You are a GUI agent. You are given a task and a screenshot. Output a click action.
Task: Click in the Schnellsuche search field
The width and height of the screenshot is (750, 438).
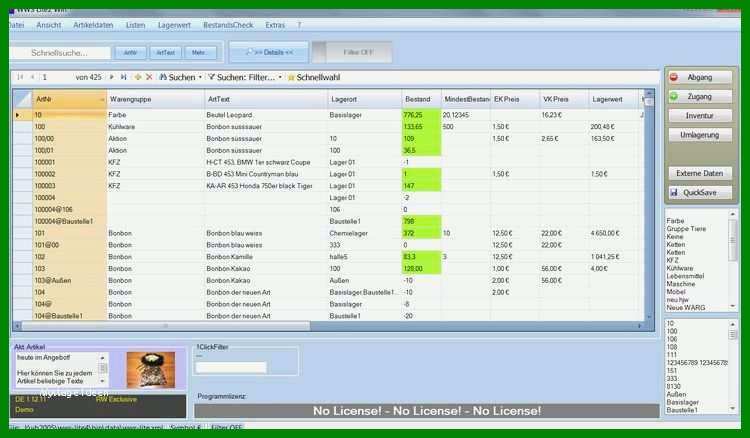(x=60, y=53)
